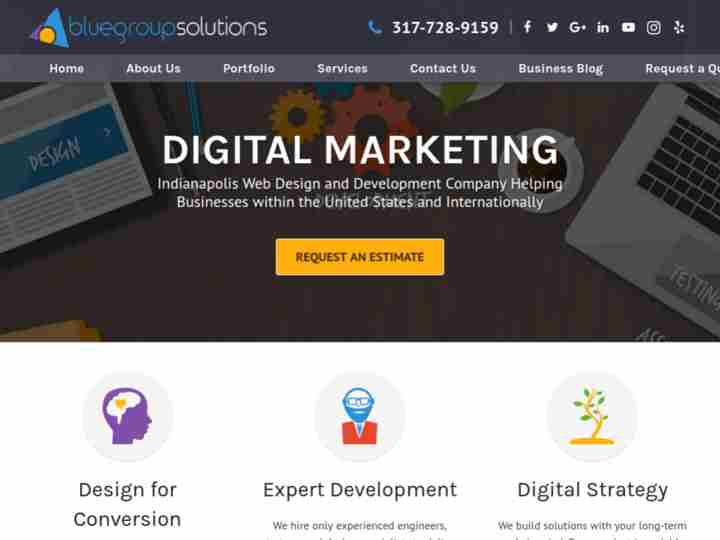The height and width of the screenshot is (540, 720).
Task: Open the Facebook social icon
Action: (528, 27)
